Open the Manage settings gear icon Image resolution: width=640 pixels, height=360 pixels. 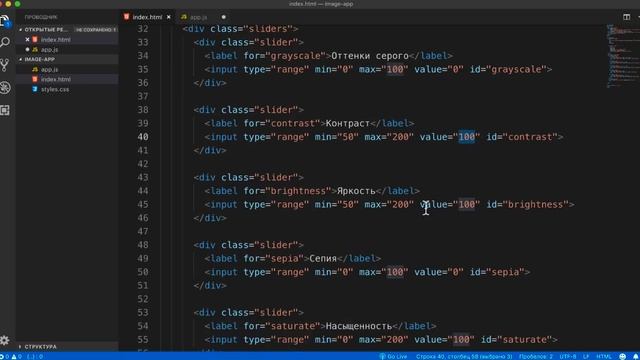coord(5,340)
